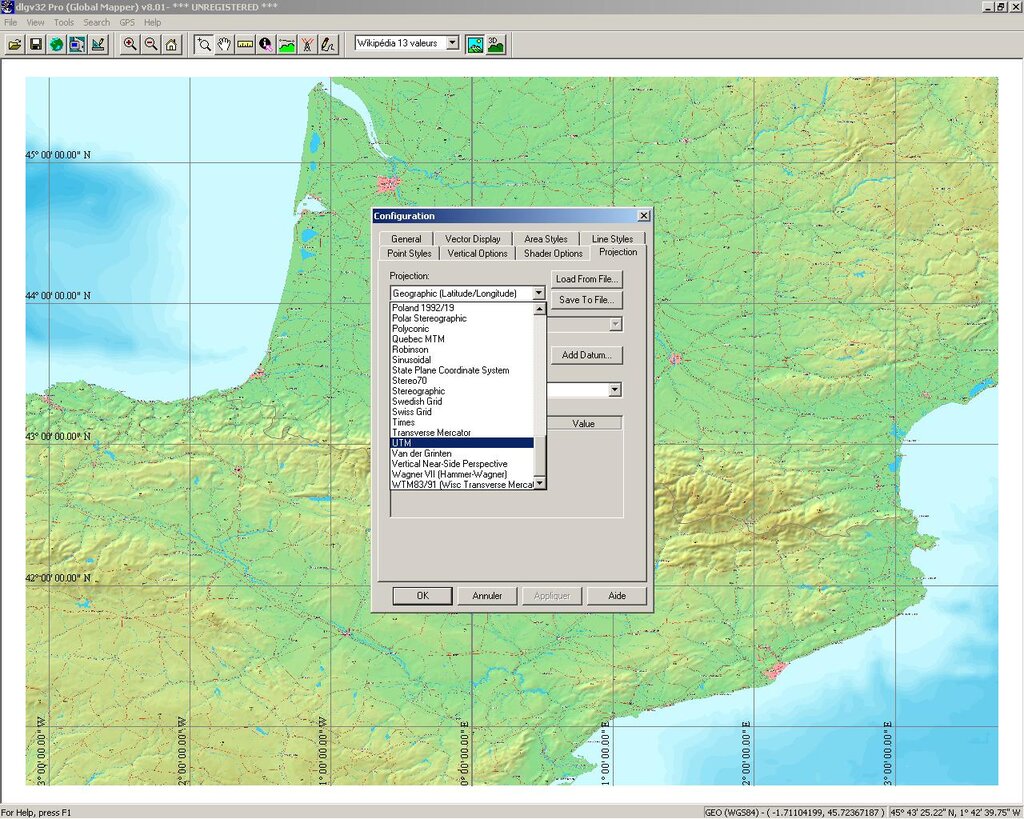Image resolution: width=1024 pixels, height=819 pixels.
Task: Select the Measure ruler tool
Action: pos(245,44)
